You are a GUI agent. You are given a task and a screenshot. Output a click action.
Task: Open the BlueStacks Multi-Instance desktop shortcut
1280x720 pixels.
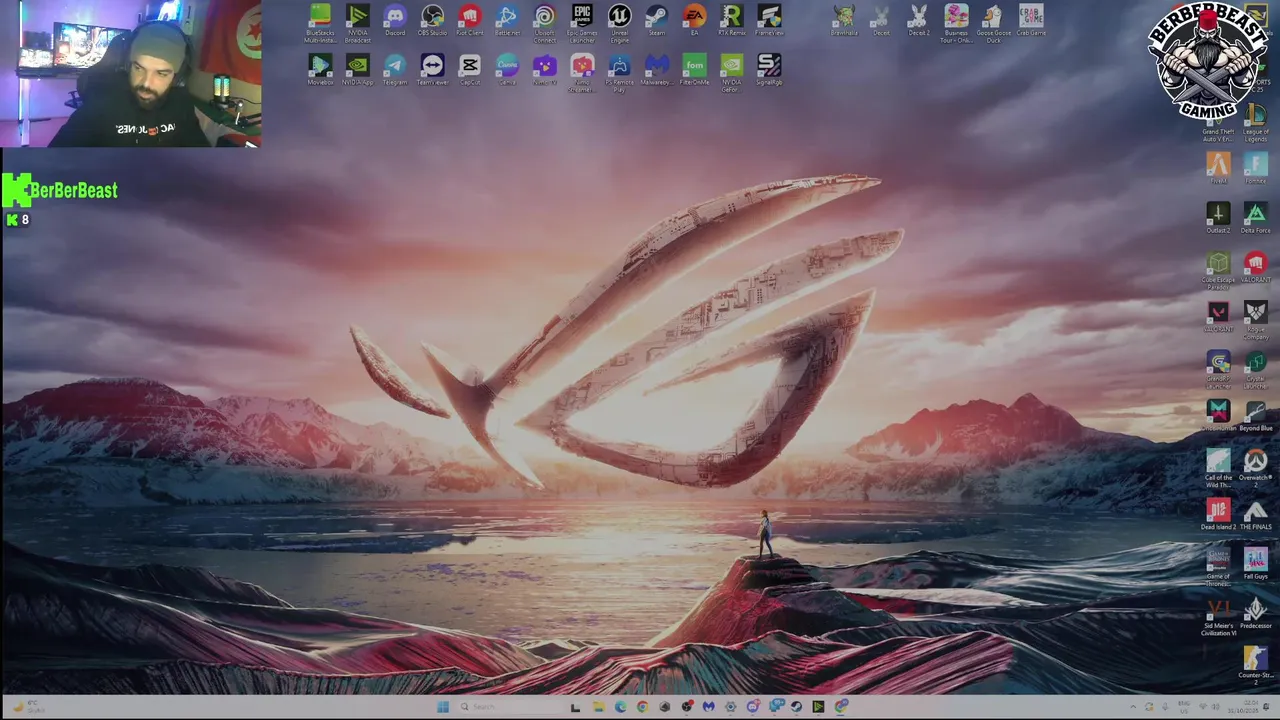320,23
